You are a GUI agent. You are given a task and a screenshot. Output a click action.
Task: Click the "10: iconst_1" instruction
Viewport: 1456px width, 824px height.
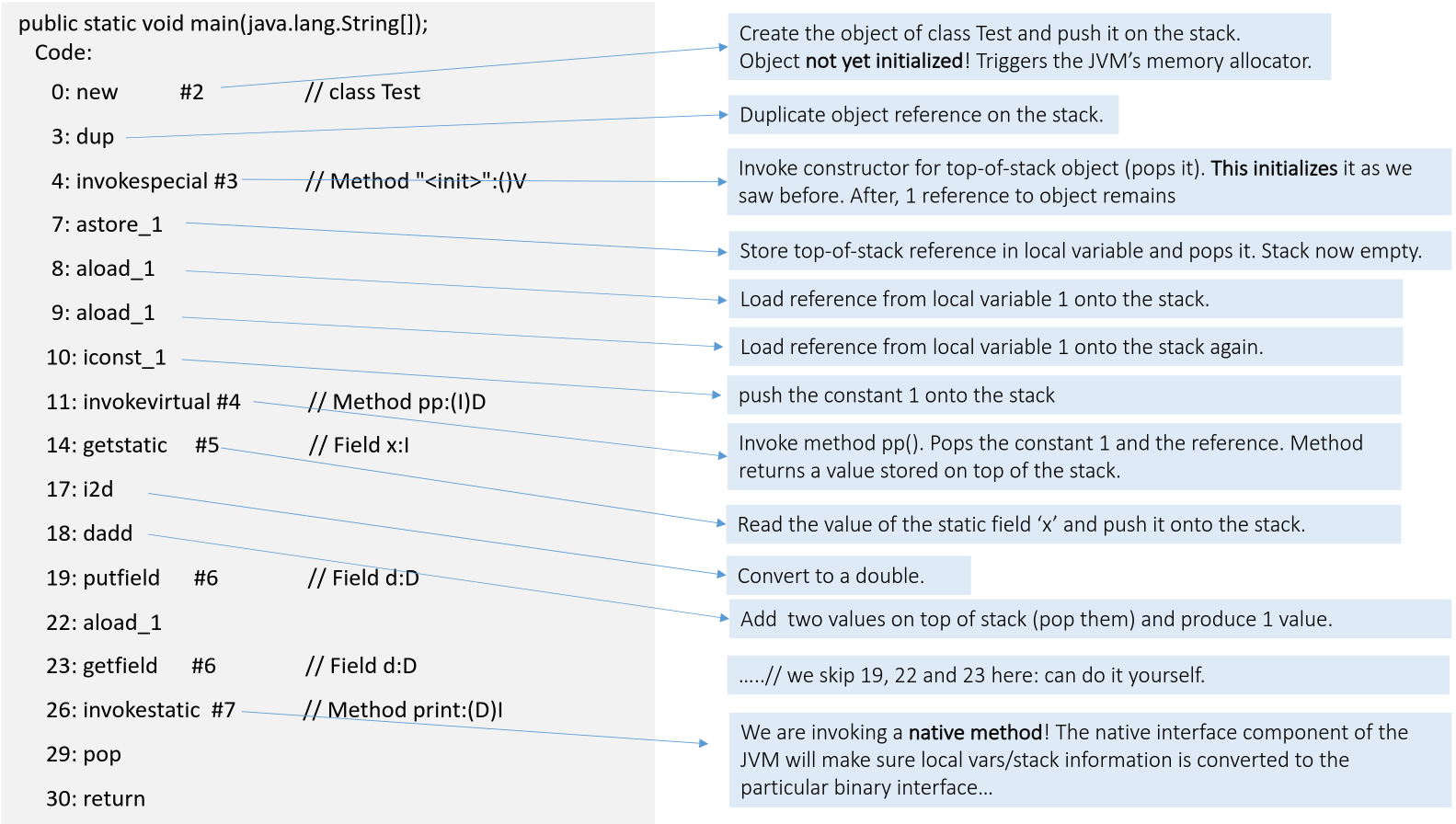(x=106, y=357)
